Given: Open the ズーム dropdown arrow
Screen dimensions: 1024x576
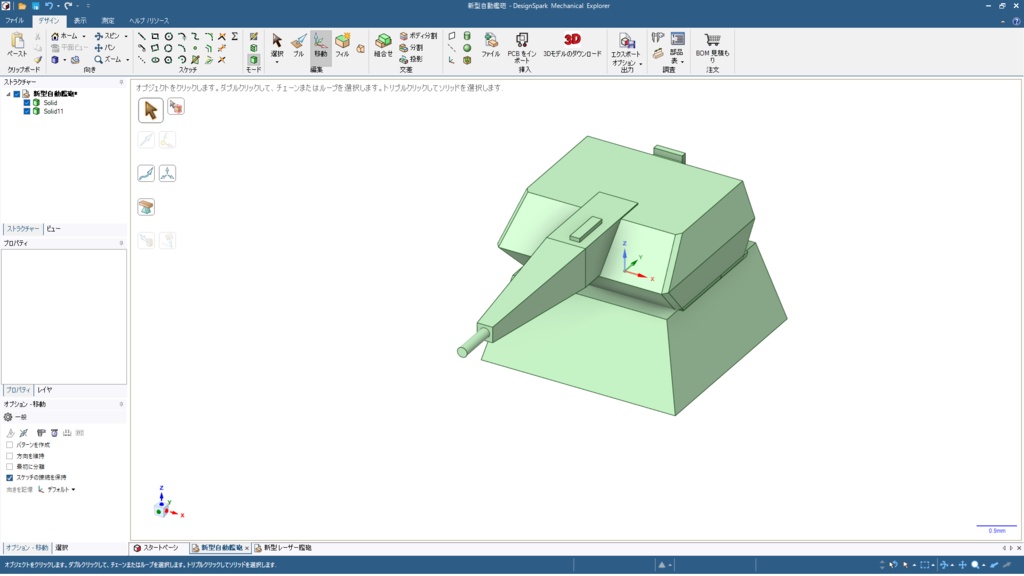Looking at the screenshot, I should (127, 59).
